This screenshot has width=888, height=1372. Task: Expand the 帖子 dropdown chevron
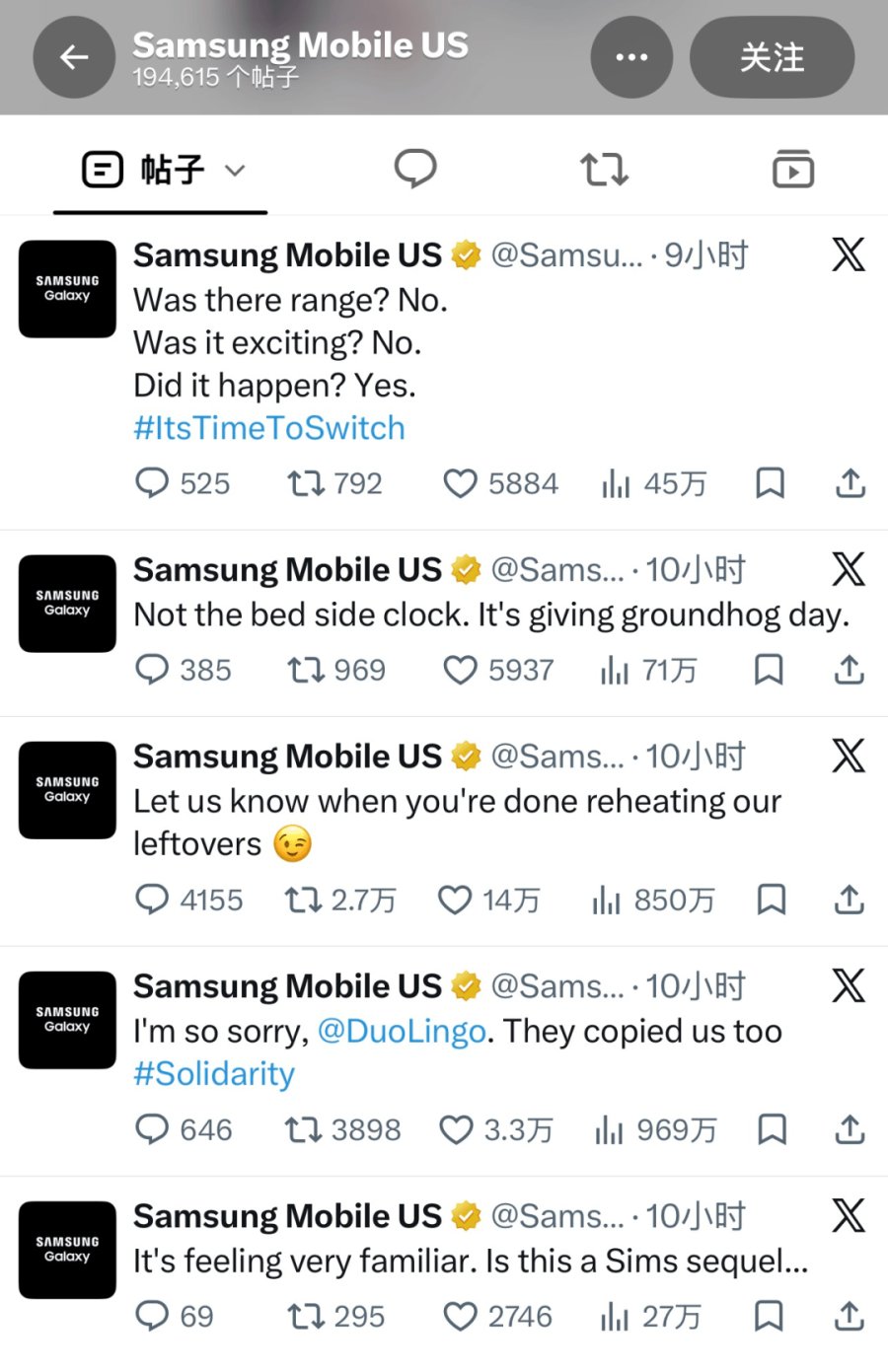click(235, 171)
